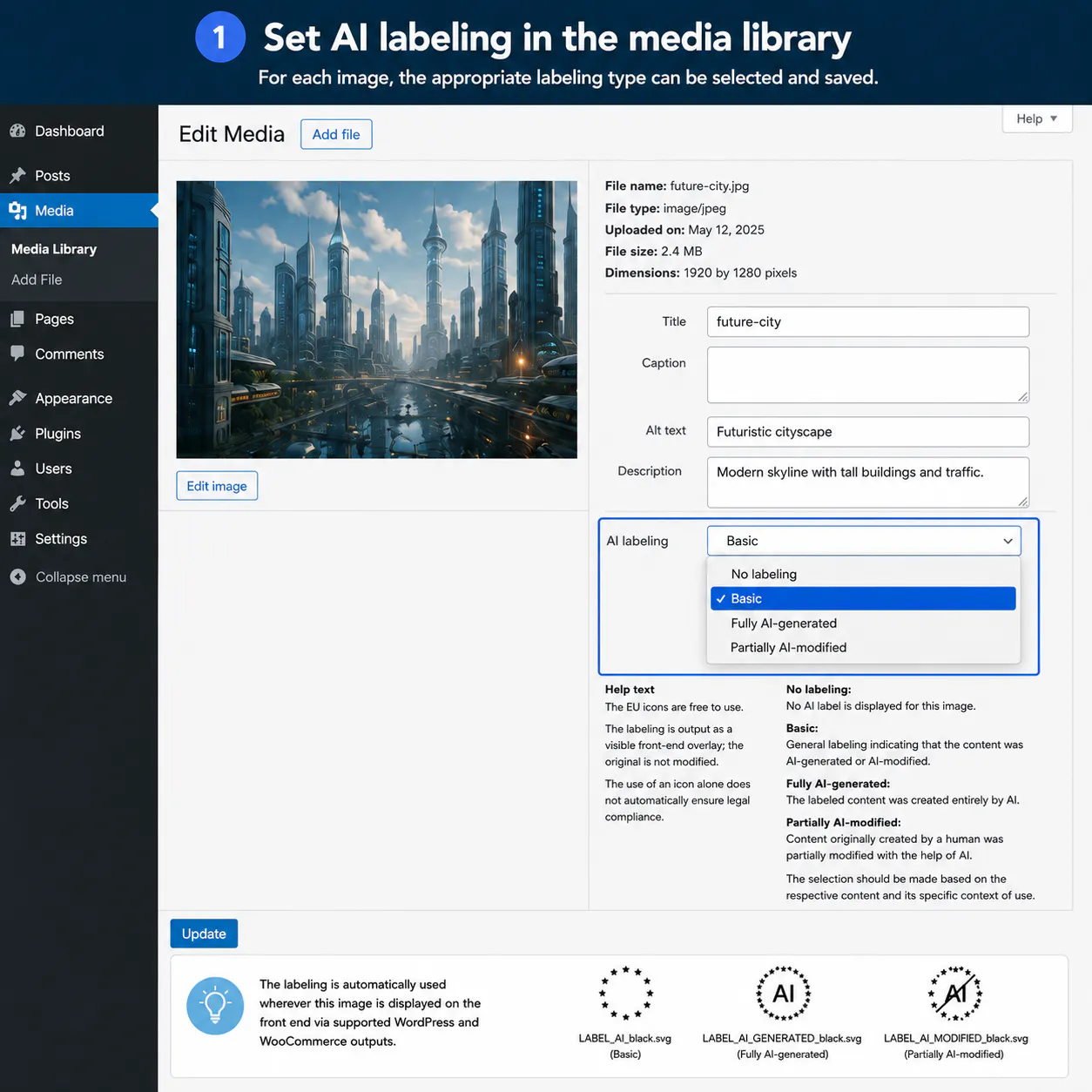Click the upload date May 12, 2025
1092x1092 pixels.
tap(726, 230)
